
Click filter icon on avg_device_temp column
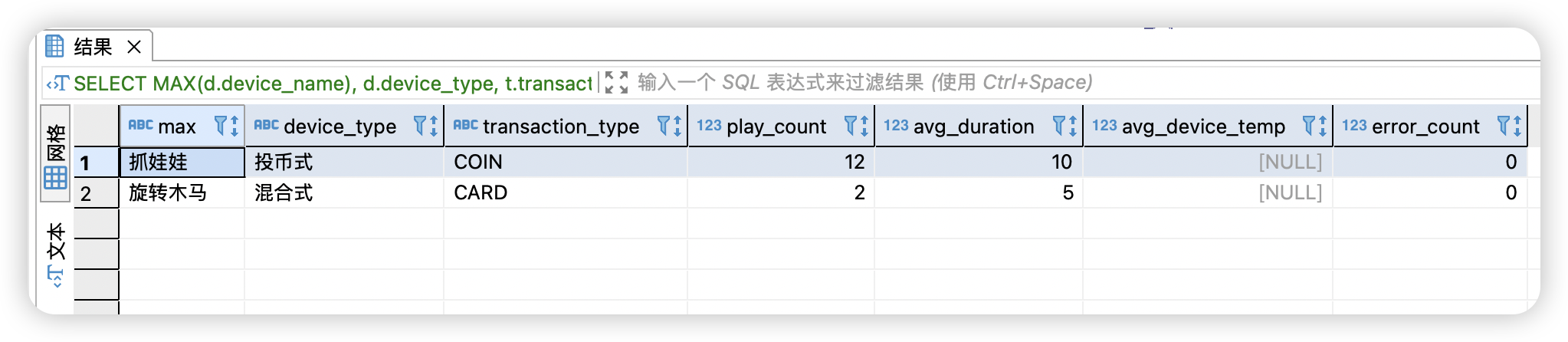1309,126
